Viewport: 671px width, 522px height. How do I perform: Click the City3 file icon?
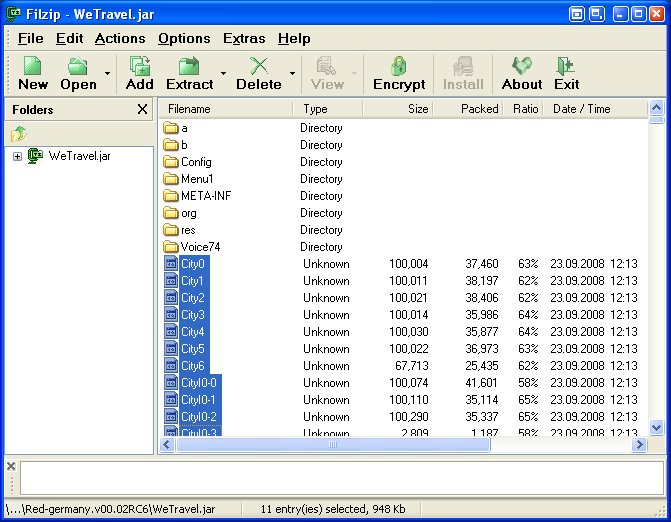[171, 314]
